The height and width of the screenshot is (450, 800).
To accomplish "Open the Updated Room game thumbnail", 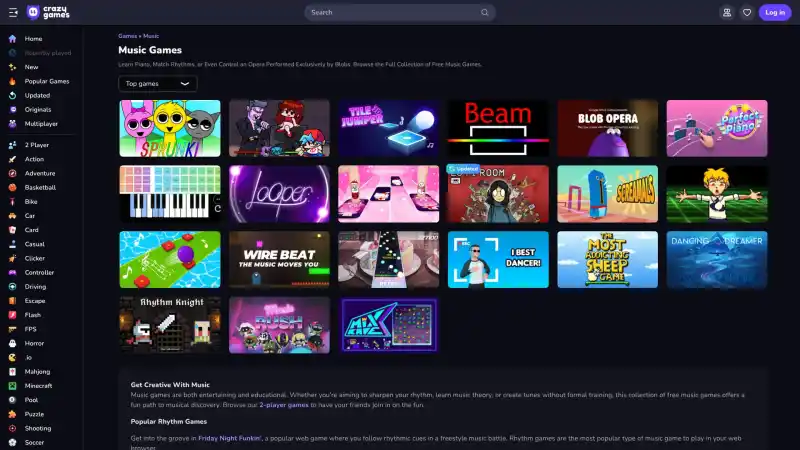I will (498, 194).
